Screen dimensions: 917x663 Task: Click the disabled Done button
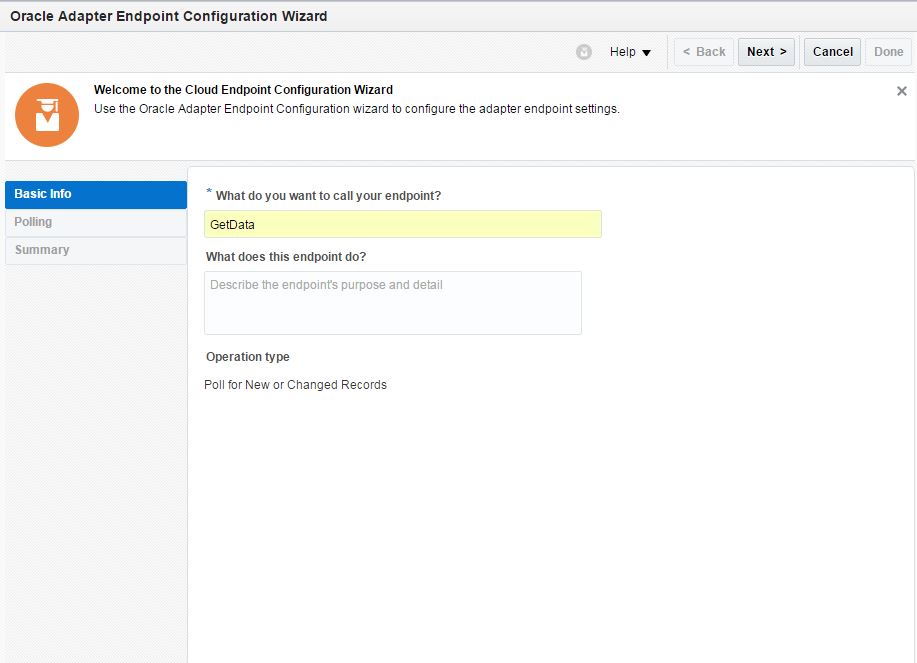(888, 52)
